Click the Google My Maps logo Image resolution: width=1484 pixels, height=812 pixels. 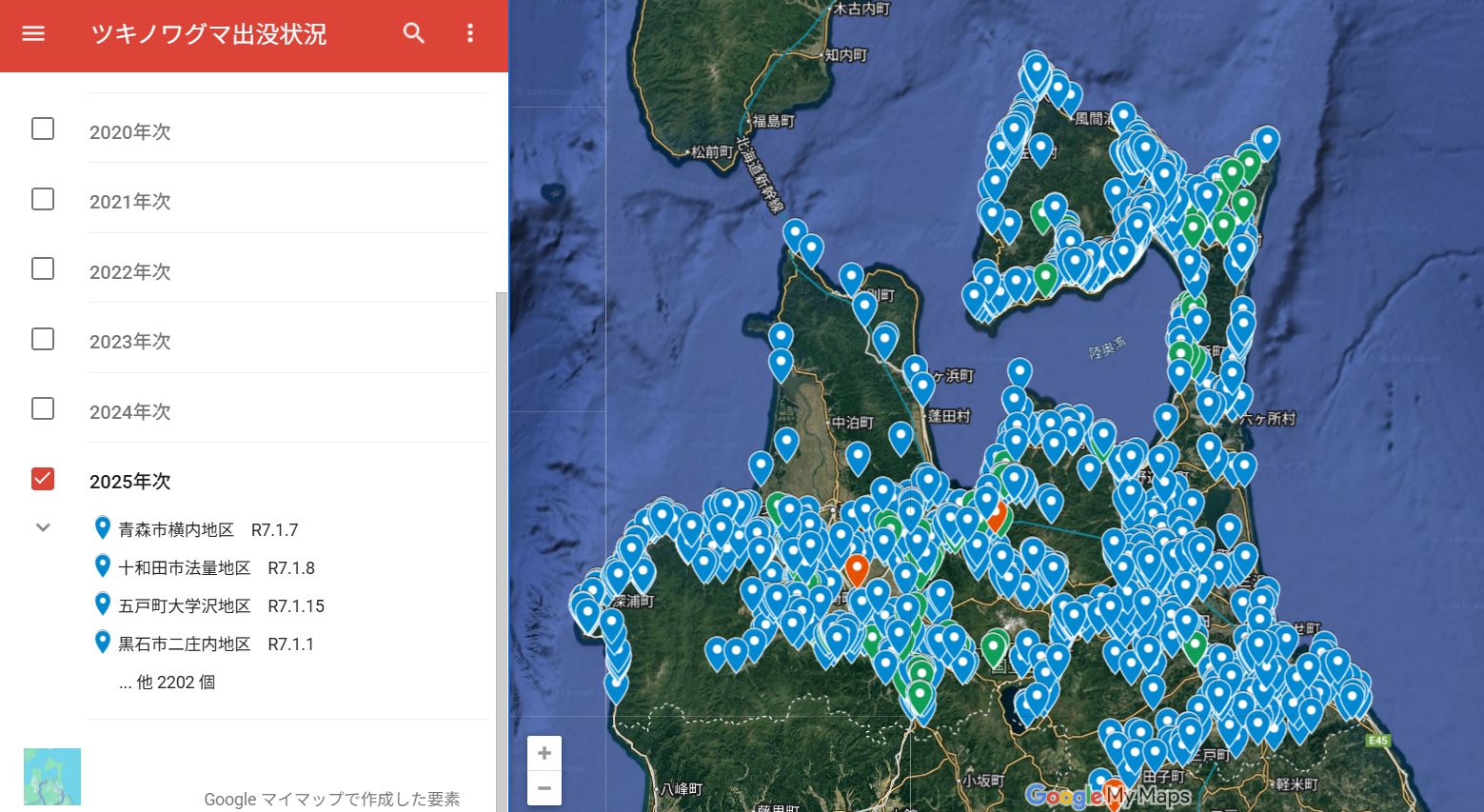[x=1107, y=796]
